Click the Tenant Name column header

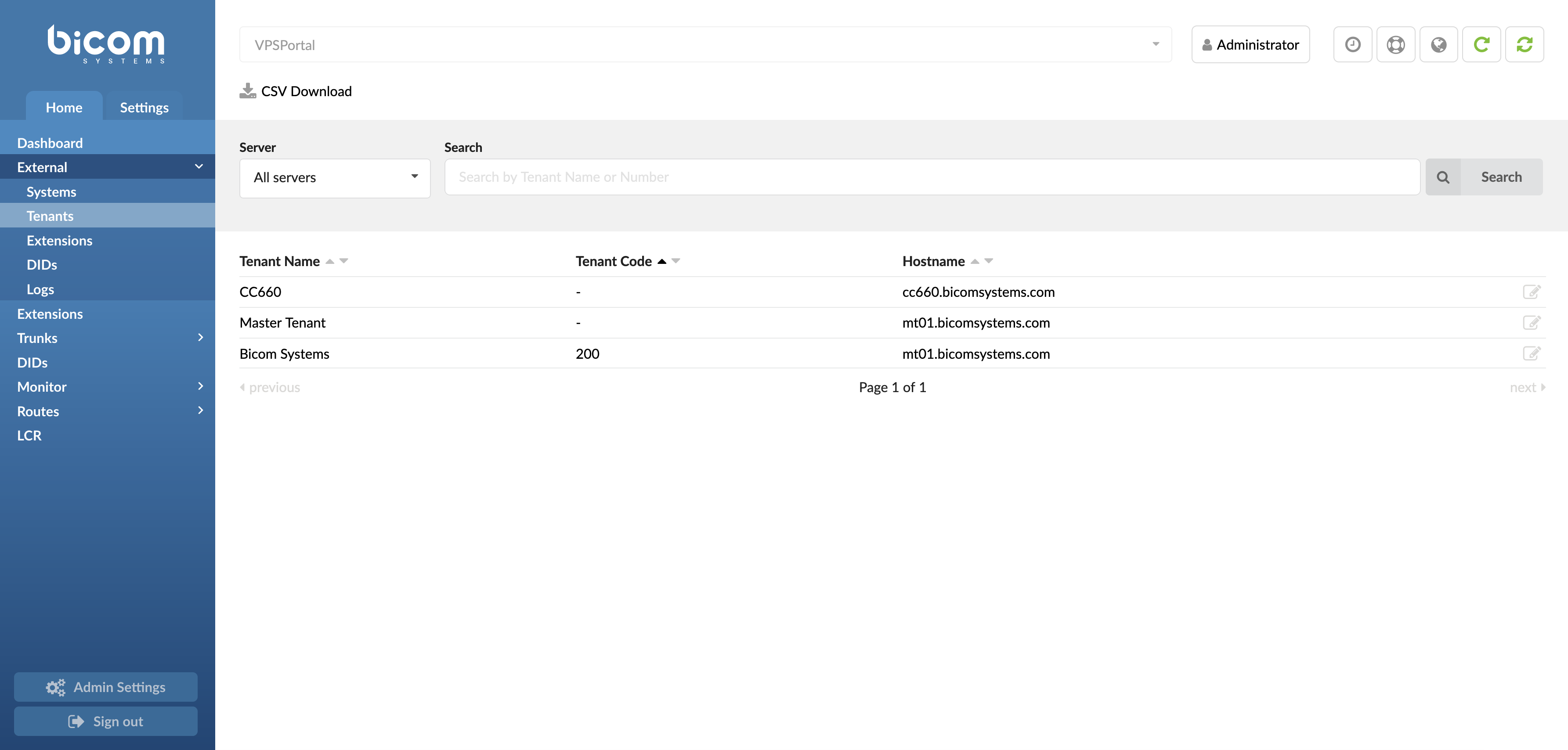[x=279, y=261]
